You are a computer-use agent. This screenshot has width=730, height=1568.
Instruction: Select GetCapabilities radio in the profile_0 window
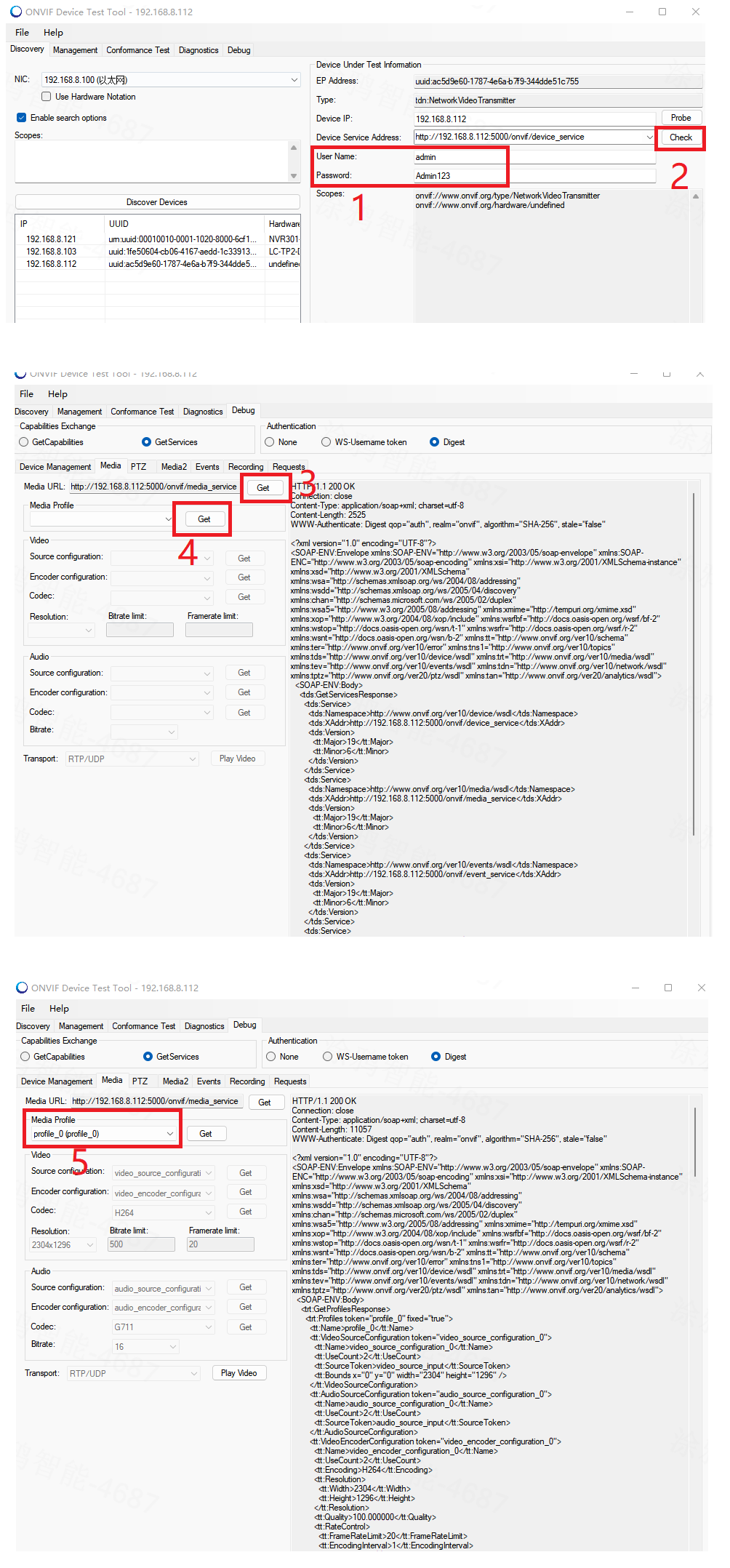(x=25, y=1057)
